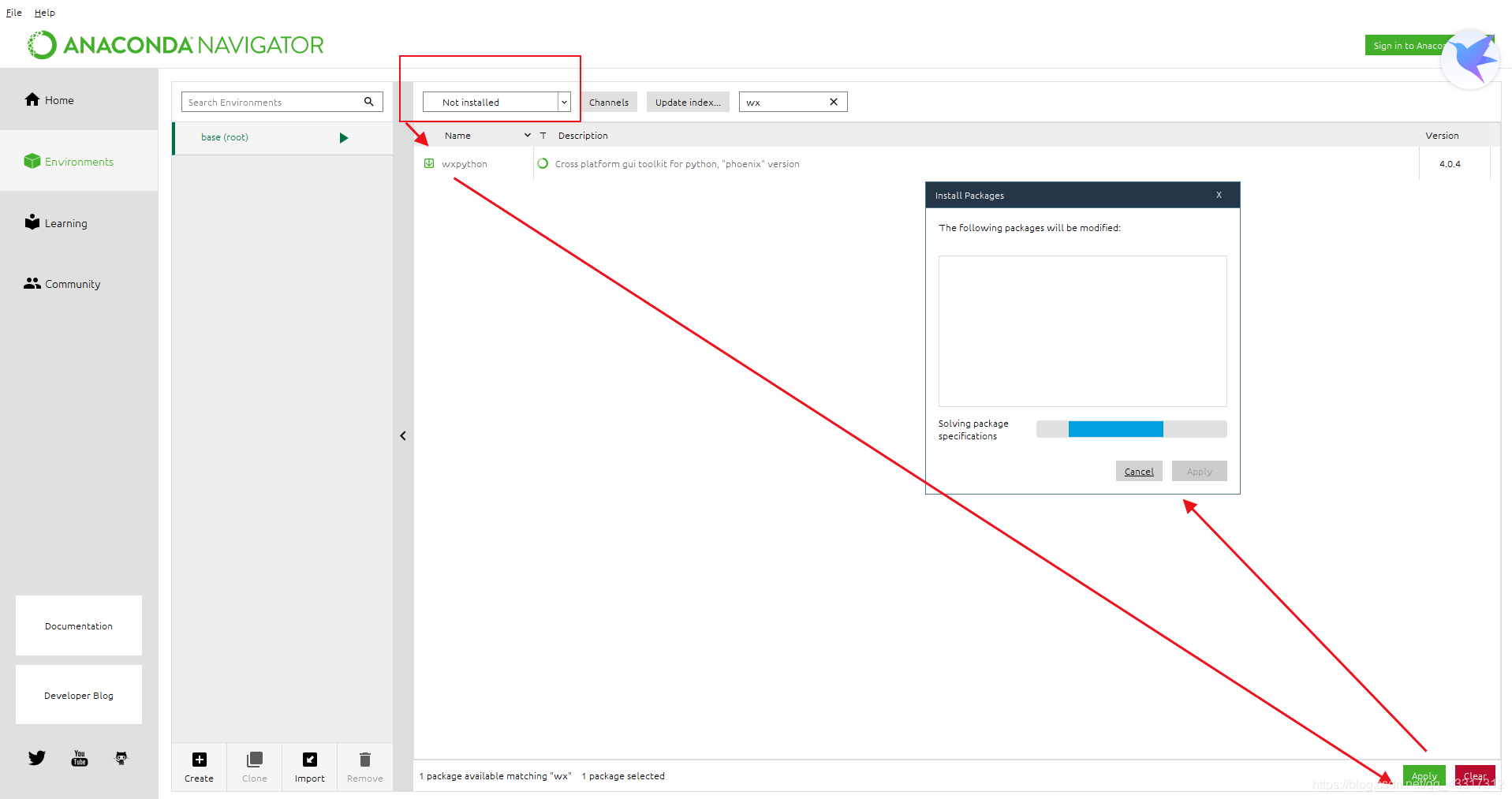Close the Install Packages dialog

(1219, 195)
